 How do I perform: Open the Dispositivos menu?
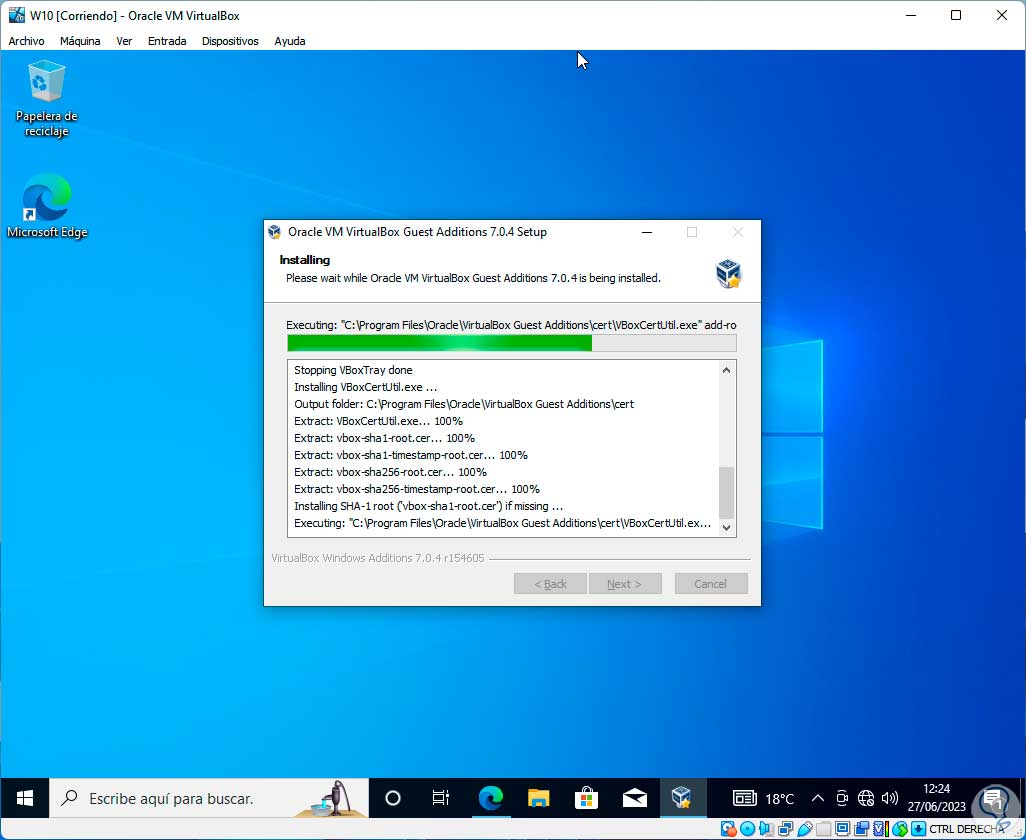pos(230,41)
